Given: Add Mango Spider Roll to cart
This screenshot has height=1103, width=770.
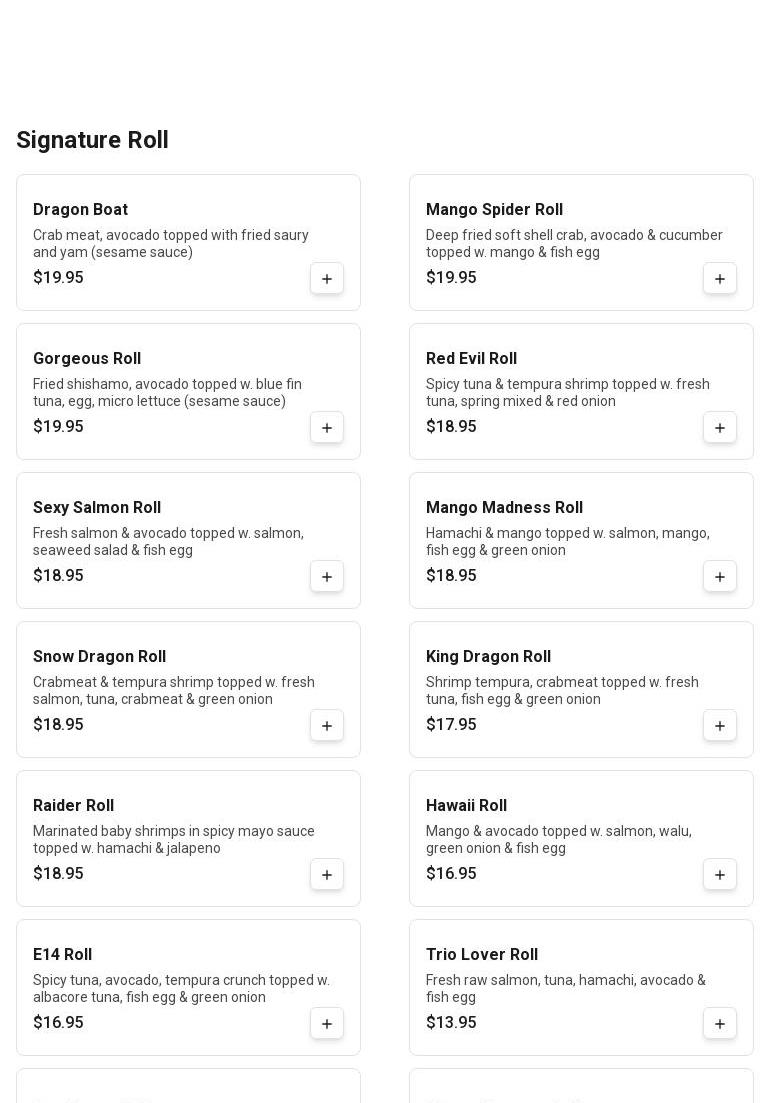Looking at the screenshot, I should pyautogui.click(x=720, y=278).
